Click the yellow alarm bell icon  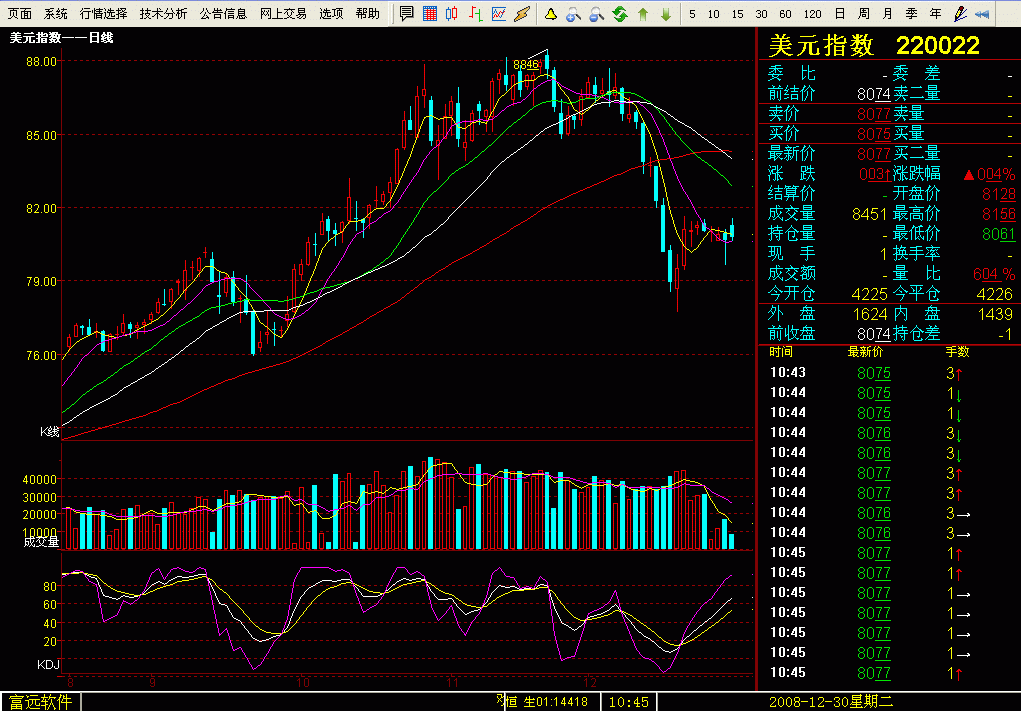click(x=551, y=14)
